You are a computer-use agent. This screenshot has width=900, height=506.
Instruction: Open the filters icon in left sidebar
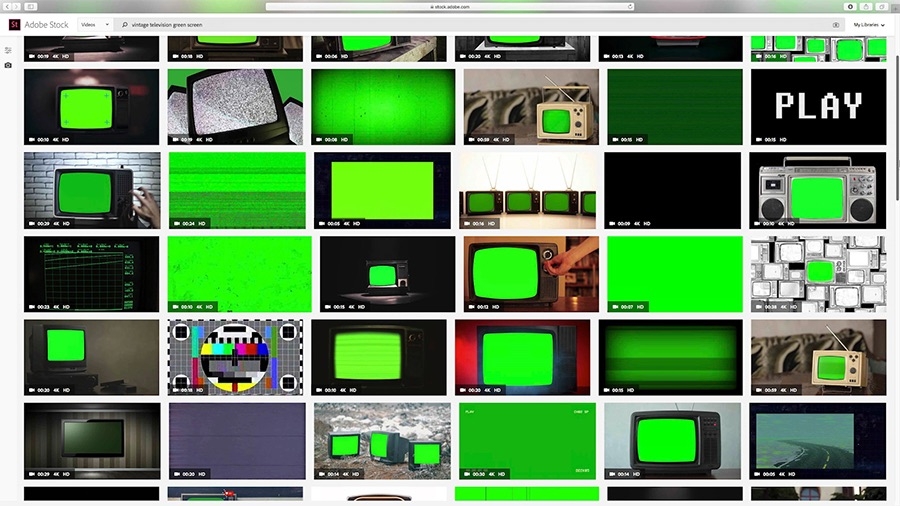tap(8, 50)
